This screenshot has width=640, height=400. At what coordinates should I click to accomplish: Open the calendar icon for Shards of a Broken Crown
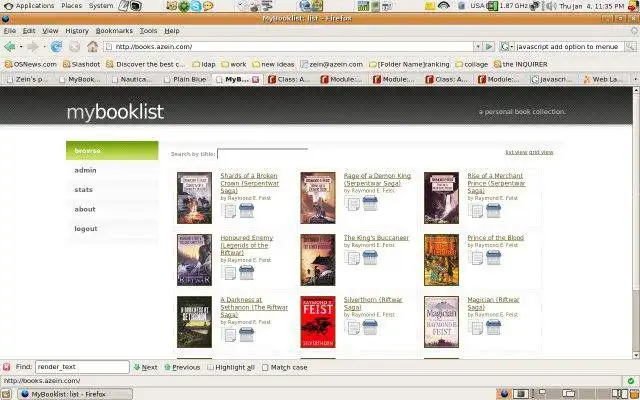(246, 211)
